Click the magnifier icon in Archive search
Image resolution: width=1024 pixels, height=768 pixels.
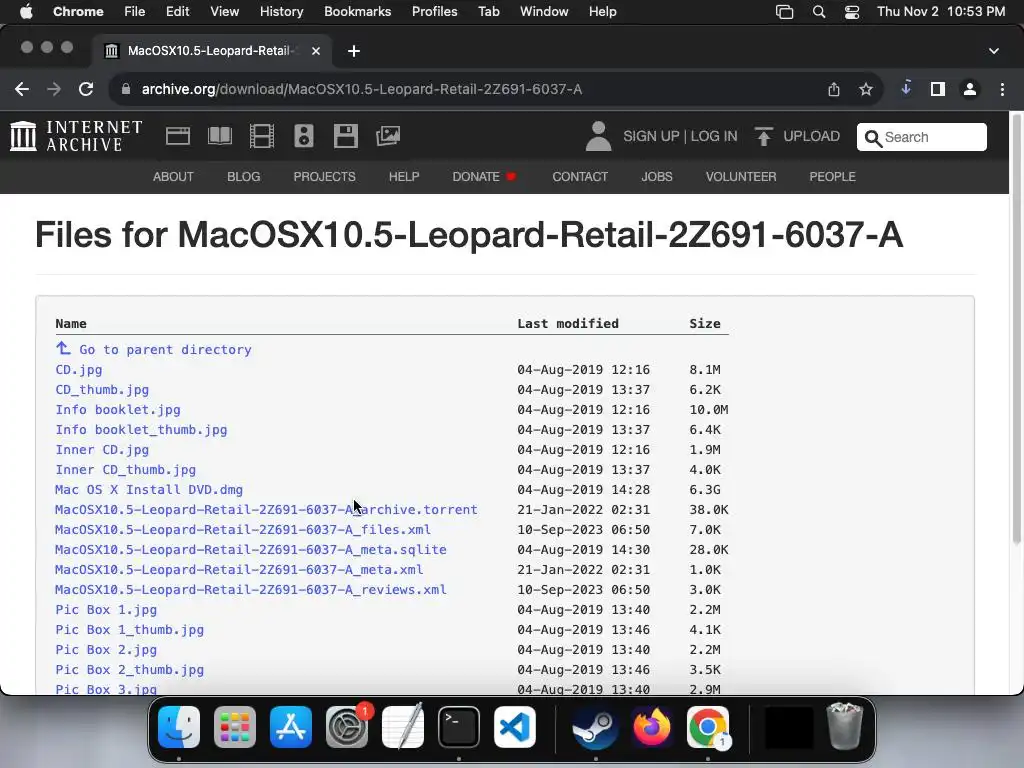872,138
